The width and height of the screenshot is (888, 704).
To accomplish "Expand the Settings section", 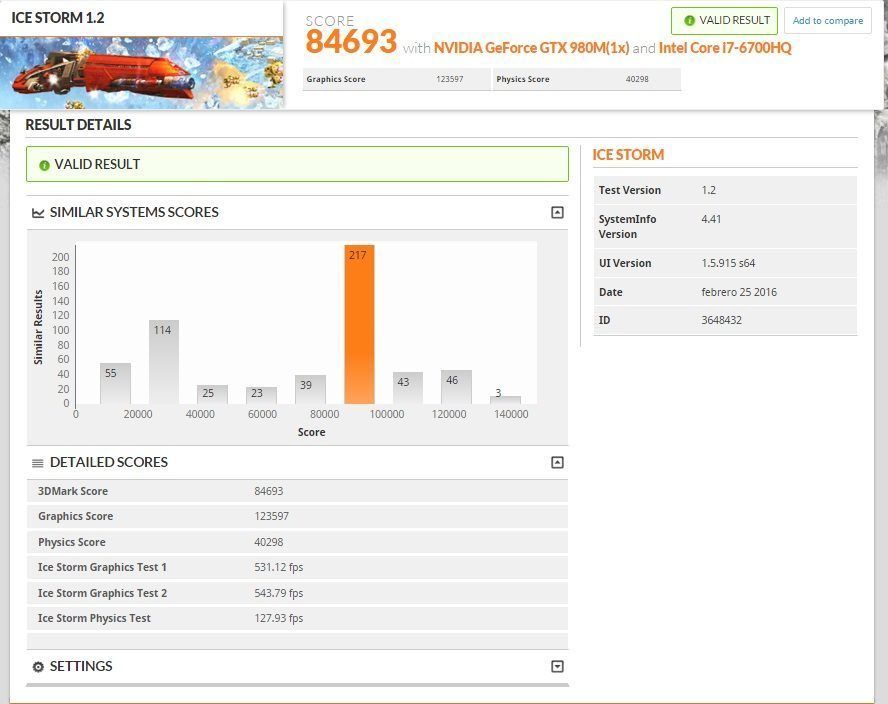I will pyautogui.click(x=557, y=667).
